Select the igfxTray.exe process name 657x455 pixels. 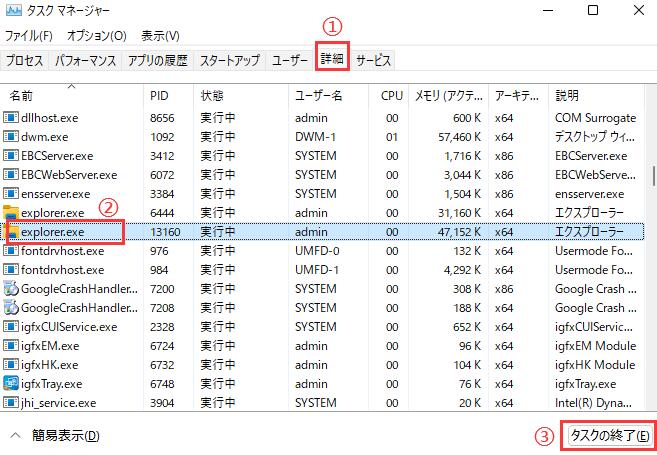click(52, 384)
